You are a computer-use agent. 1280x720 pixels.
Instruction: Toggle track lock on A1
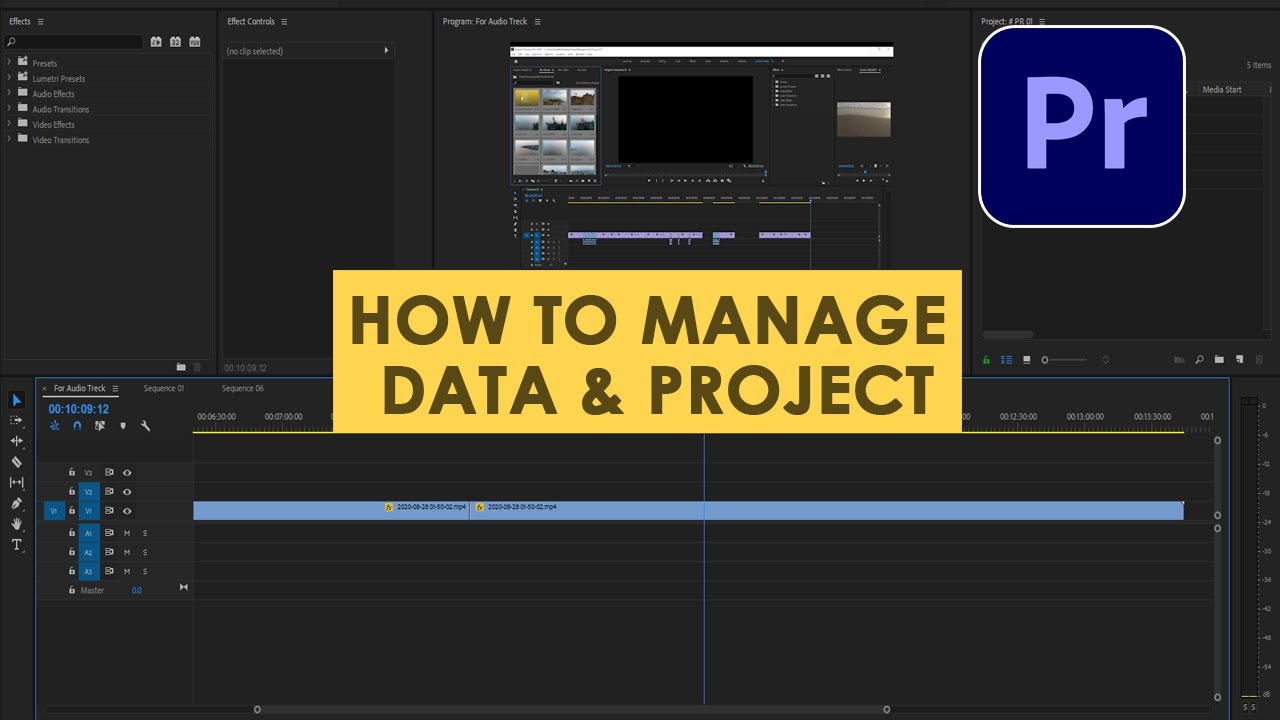coord(72,533)
